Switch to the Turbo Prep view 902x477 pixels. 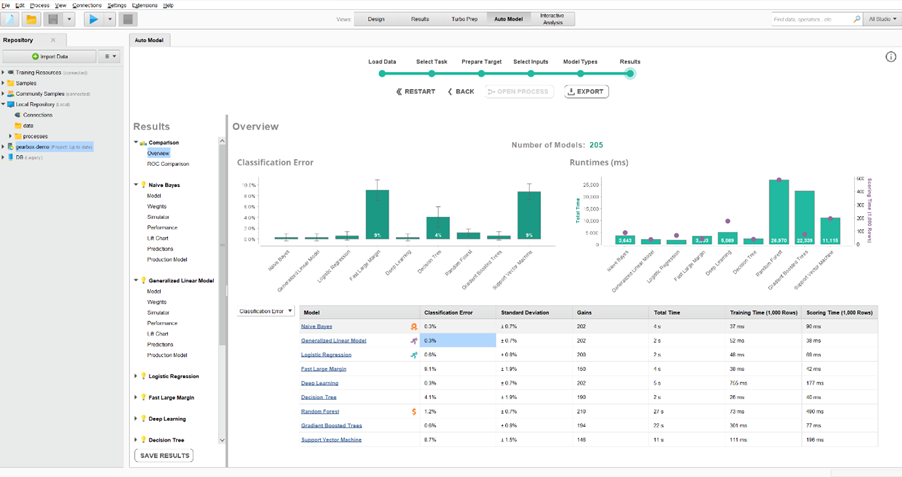click(x=464, y=19)
